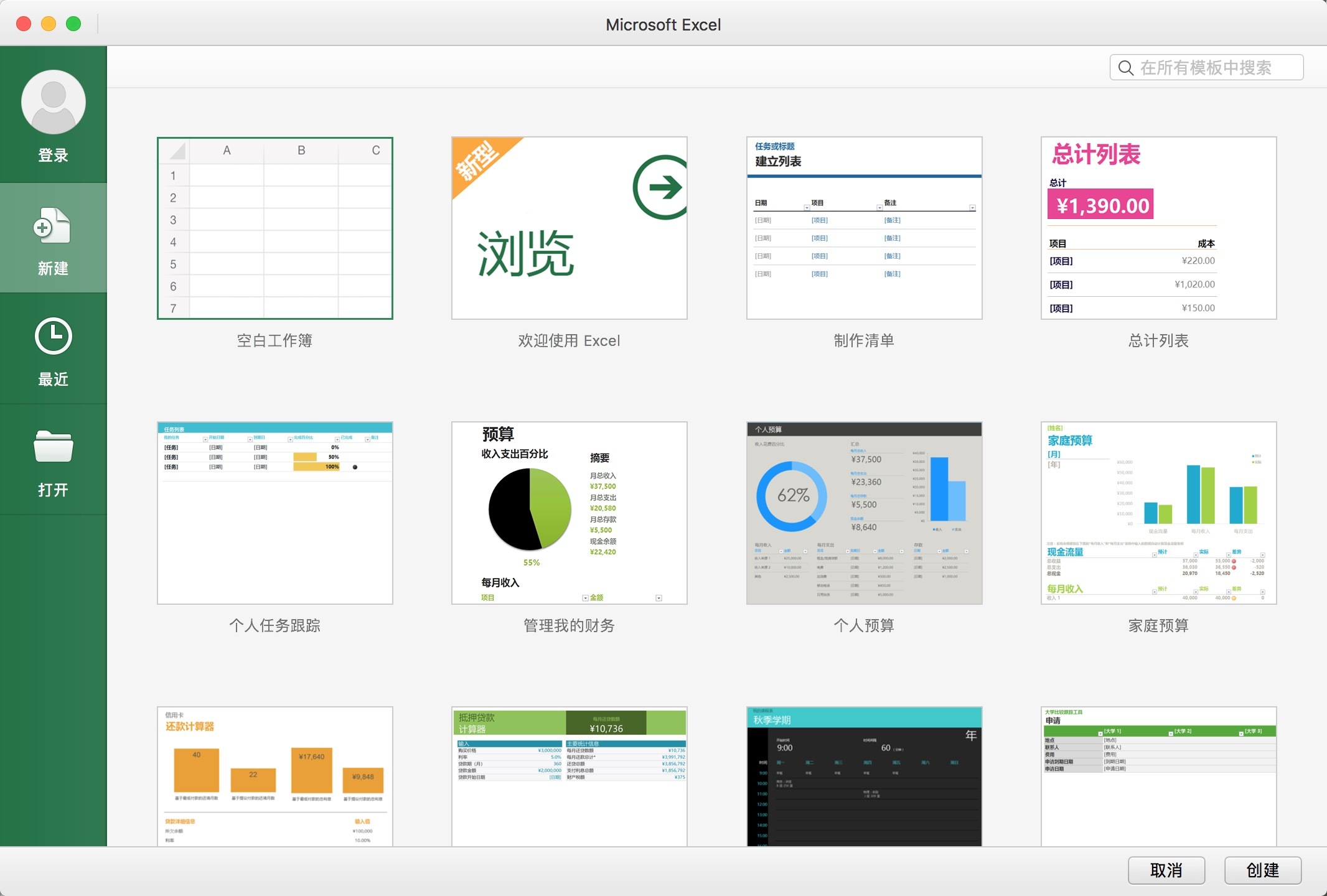Open the 抵押贷款计算器 template
Viewport: 1327px width, 896px height.
[568, 778]
